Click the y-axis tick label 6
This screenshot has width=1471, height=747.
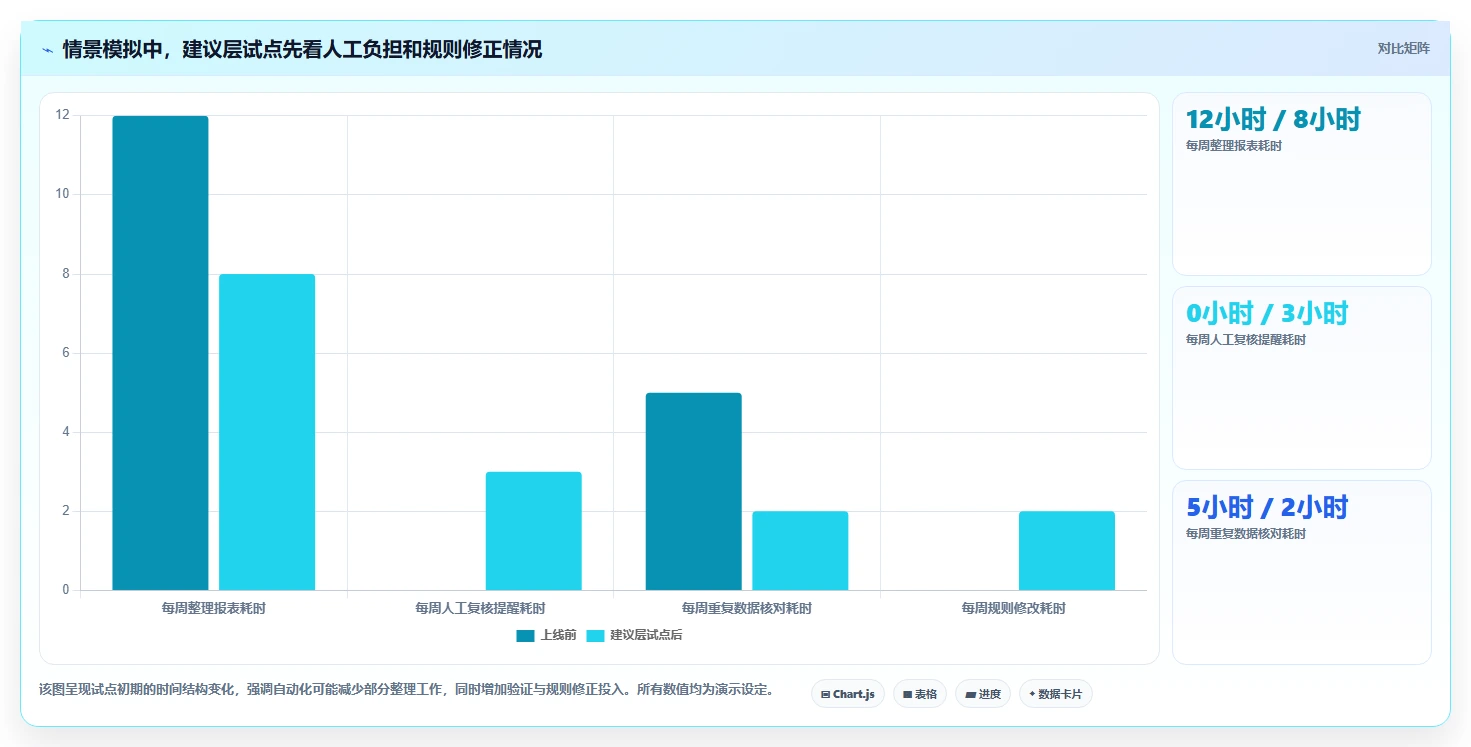(66, 353)
